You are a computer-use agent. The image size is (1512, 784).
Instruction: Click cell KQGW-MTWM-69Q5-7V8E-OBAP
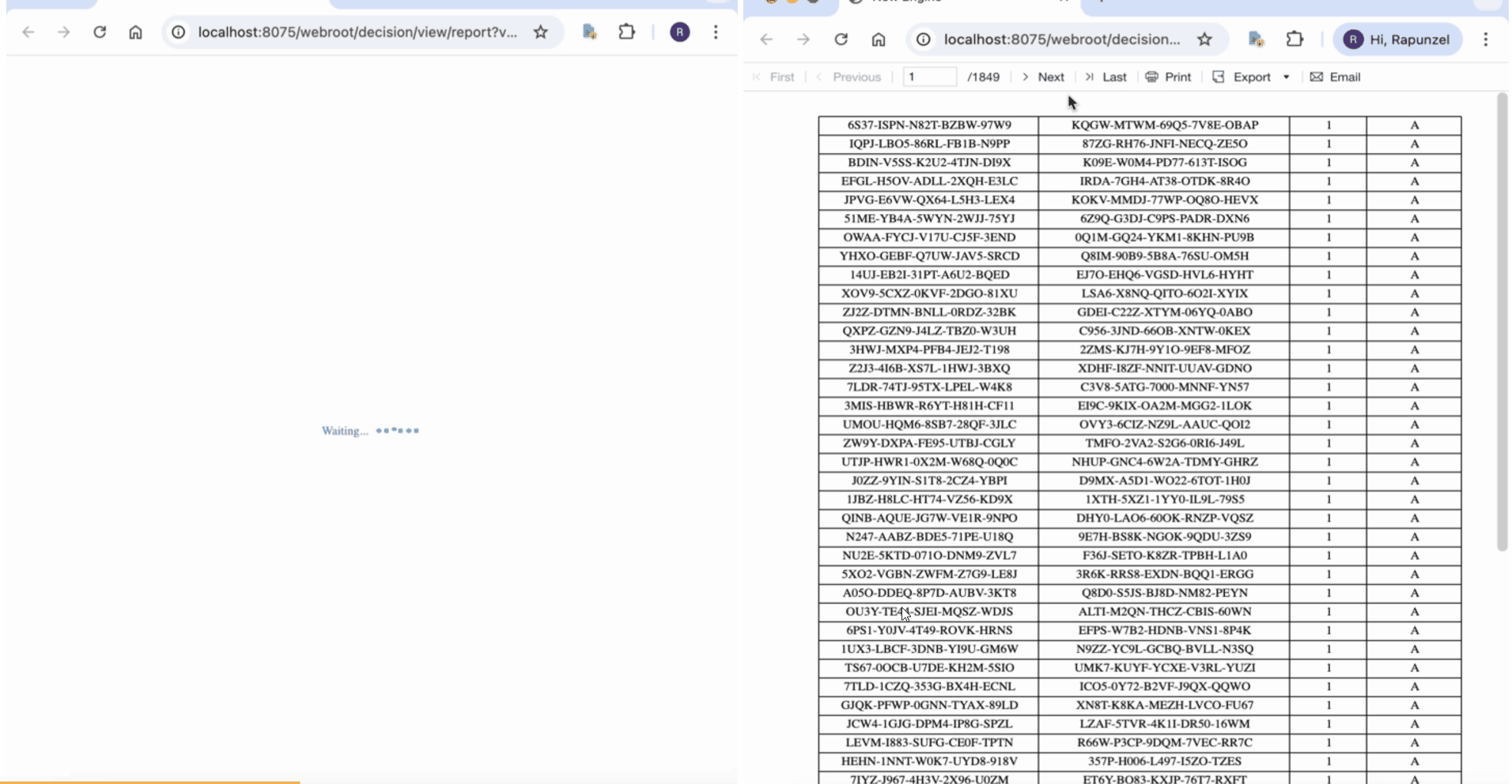1164,125
